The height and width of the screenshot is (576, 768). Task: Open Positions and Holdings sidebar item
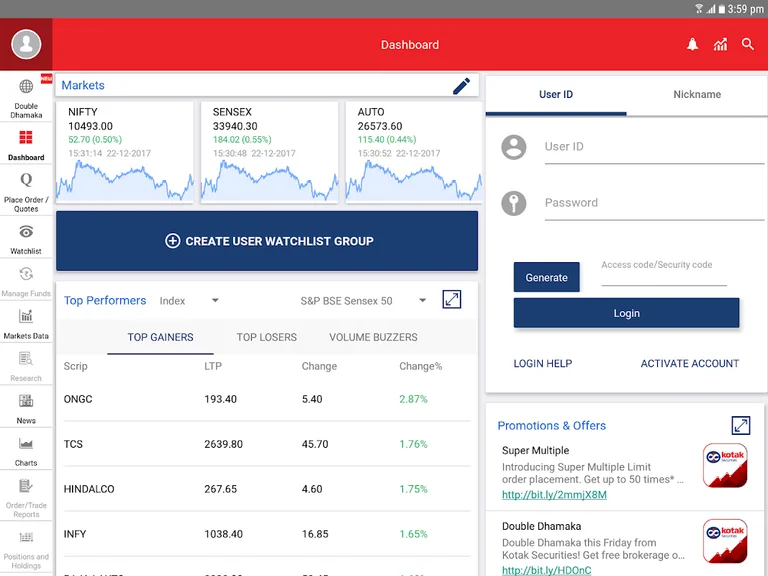[26, 549]
